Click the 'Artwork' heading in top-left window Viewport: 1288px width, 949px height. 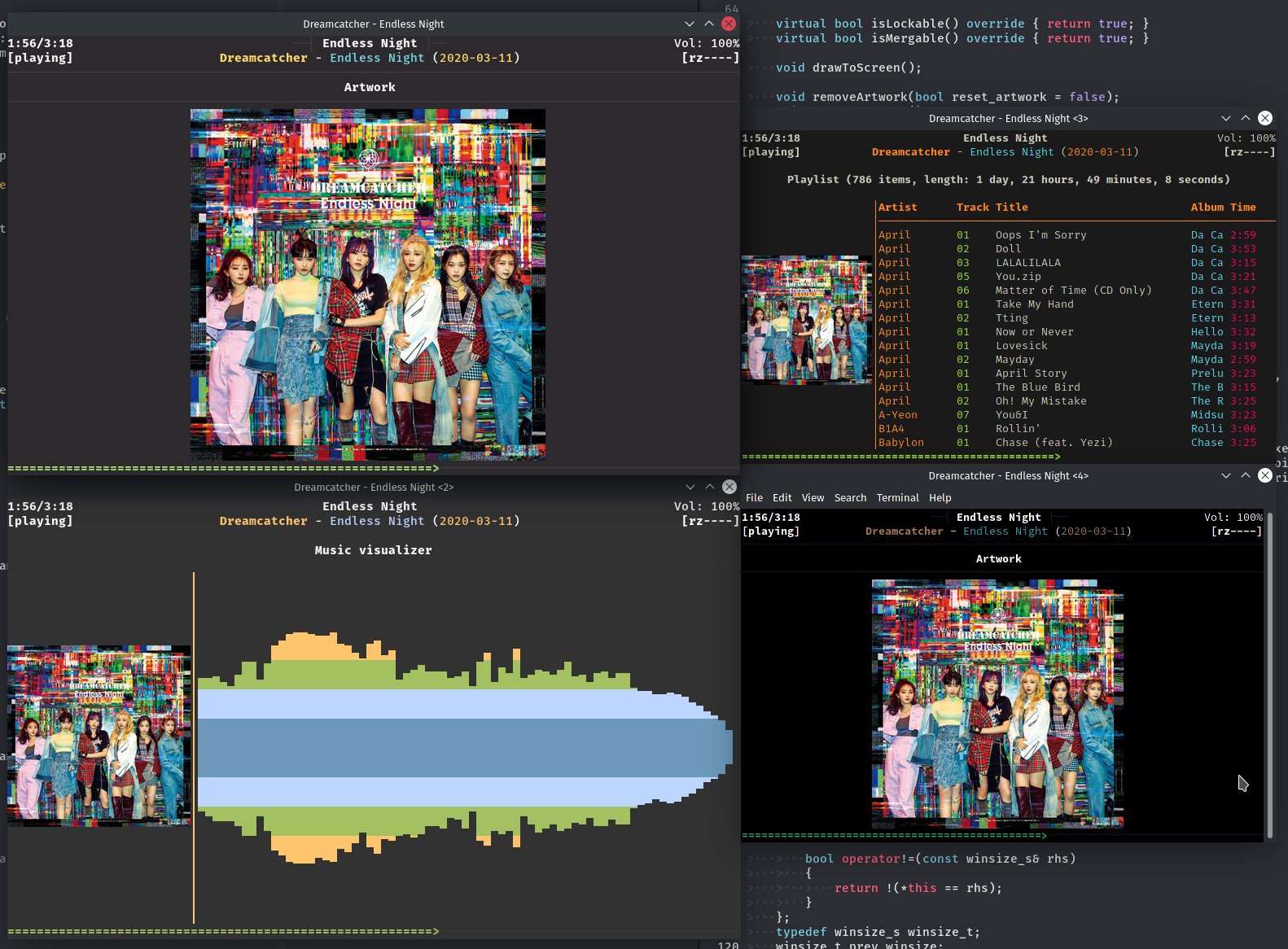[370, 87]
